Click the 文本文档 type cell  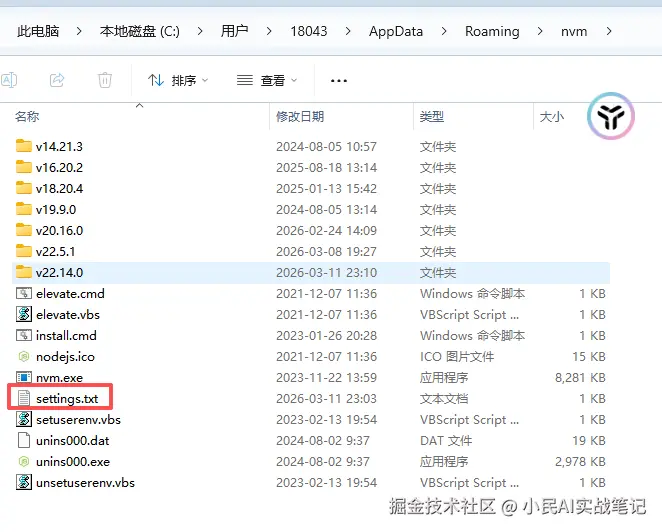pyautogui.click(x=444, y=399)
